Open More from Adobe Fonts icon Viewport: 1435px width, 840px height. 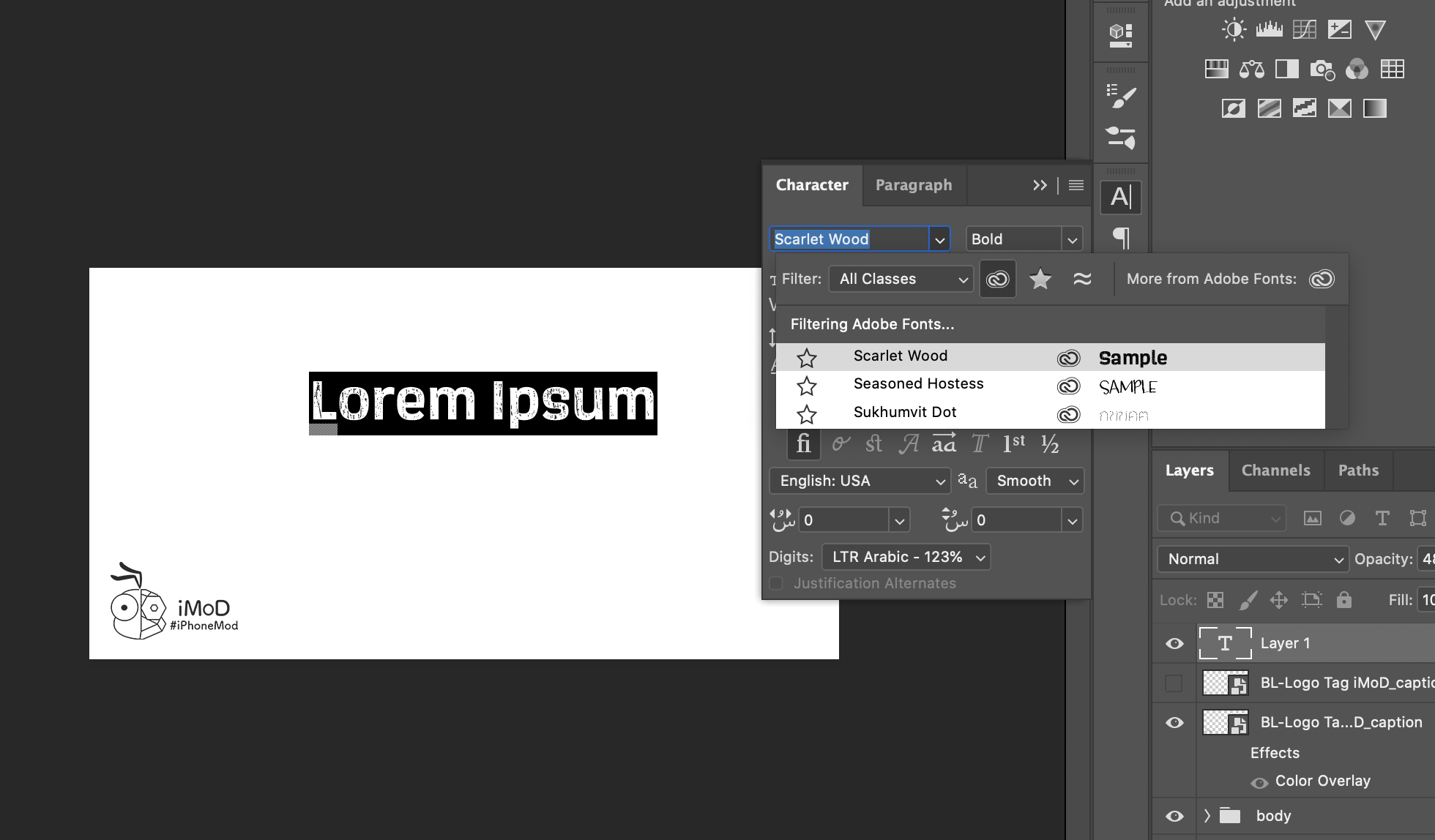coord(1322,279)
